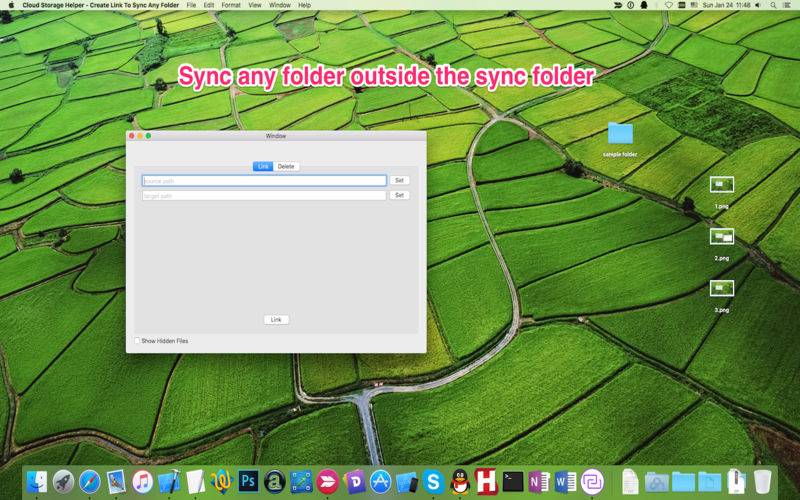Screen dimensions: 800x500
Task: Hit the Set button for target path
Action: coord(399,195)
